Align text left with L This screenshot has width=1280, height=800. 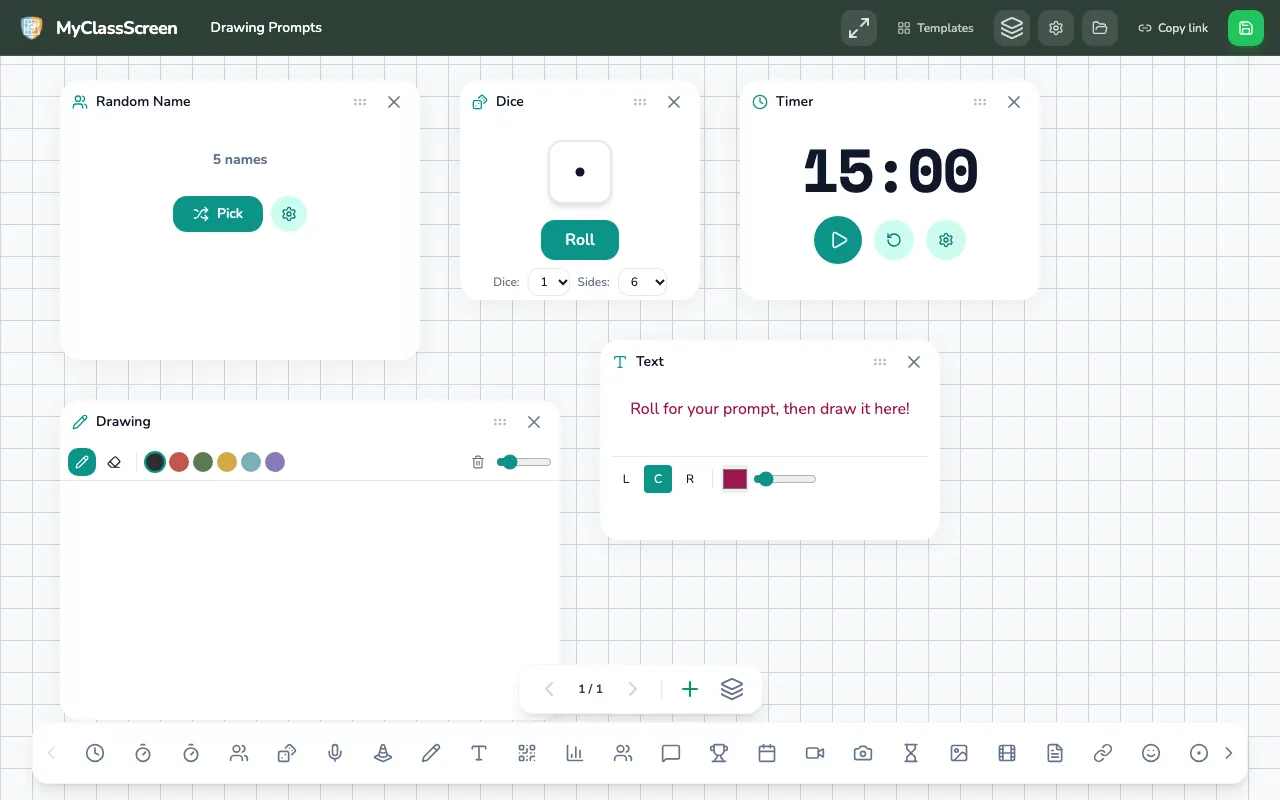[x=626, y=479]
